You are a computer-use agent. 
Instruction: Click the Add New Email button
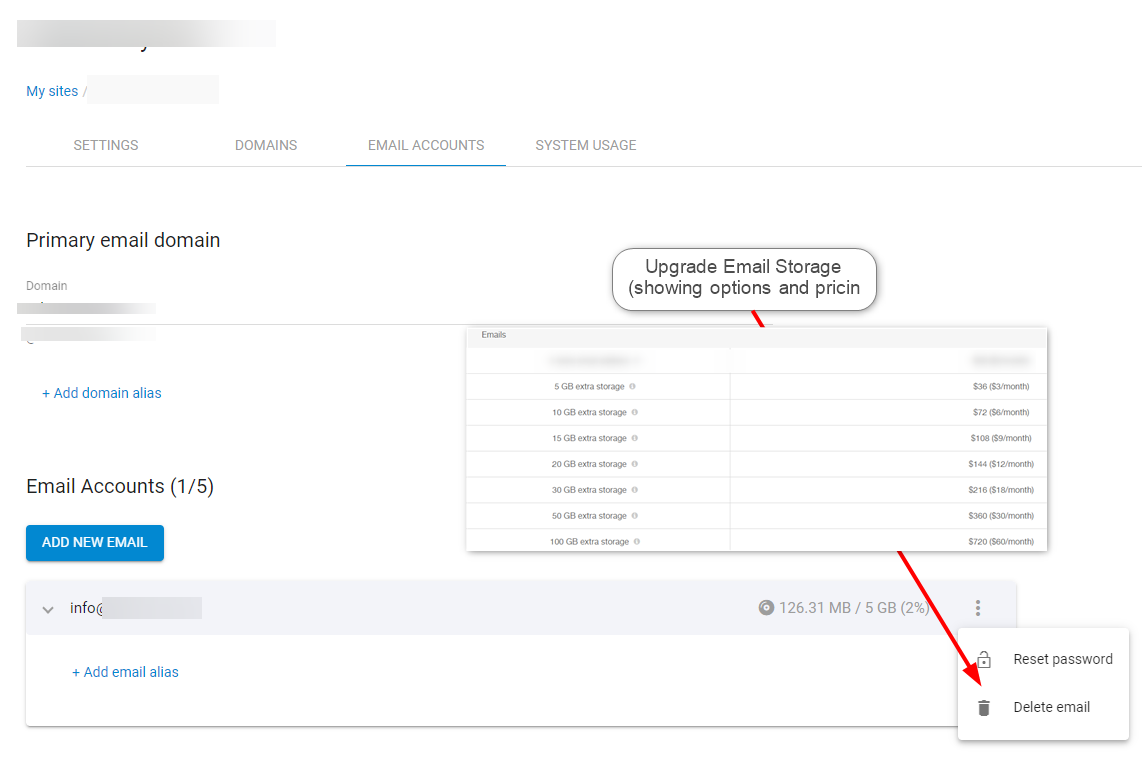click(95, 543)
